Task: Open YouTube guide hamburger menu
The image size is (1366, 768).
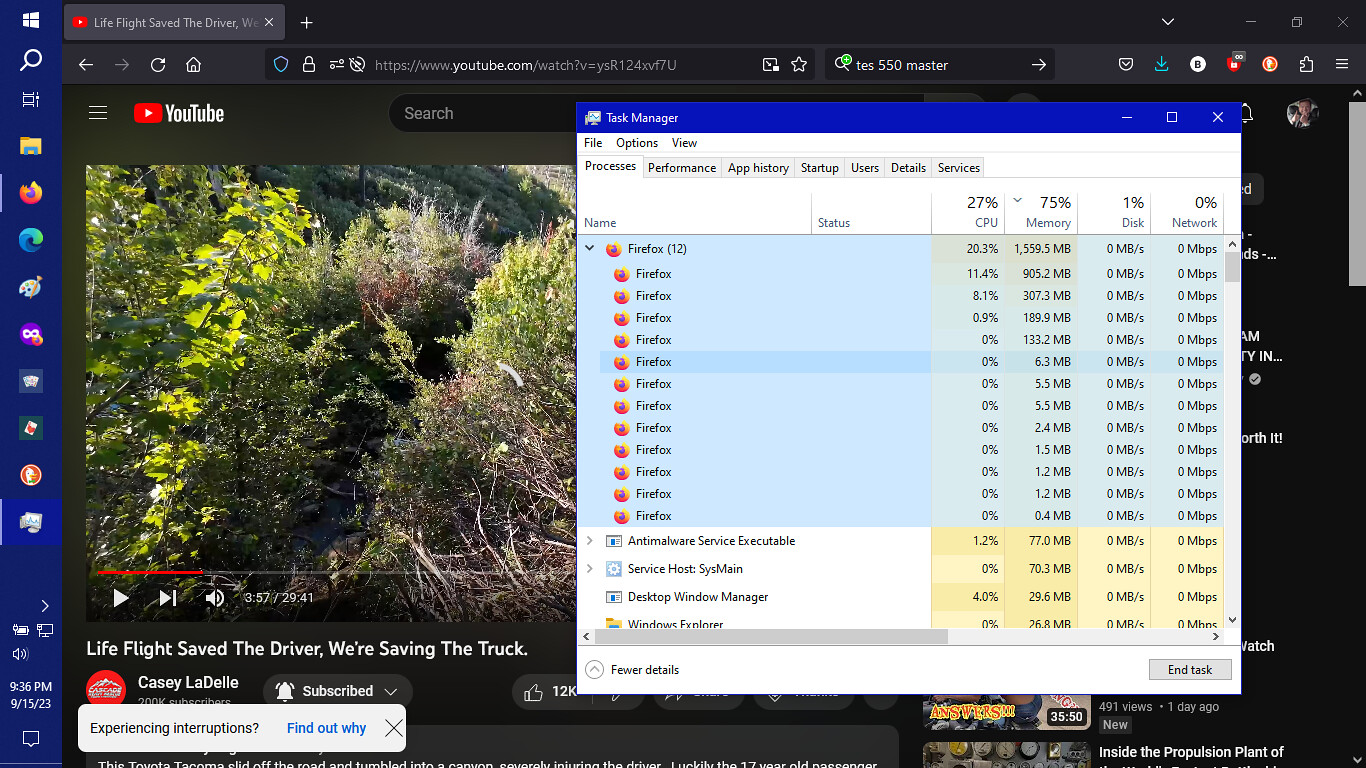Action: pos(98,113)
